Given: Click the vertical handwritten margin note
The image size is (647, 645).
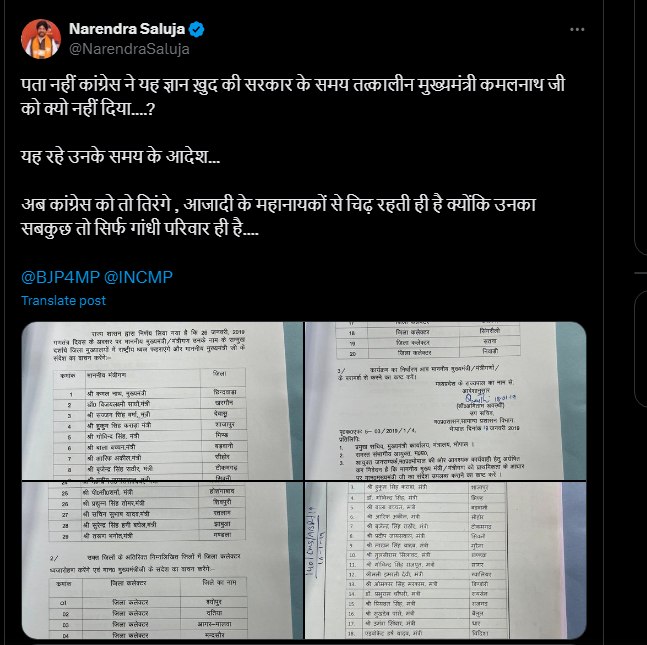Looking at the screenshot, I should 314,541.
